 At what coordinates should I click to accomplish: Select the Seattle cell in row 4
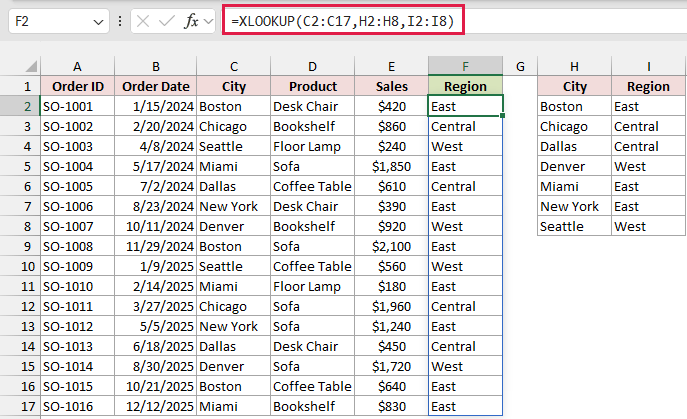pyautogui.click(x=234, y=146)
